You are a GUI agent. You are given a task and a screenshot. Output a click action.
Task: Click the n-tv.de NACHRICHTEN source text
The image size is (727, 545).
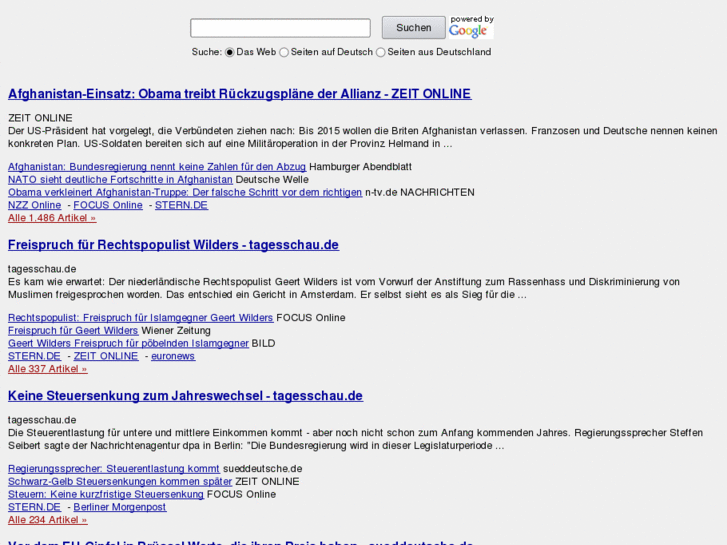[x=420, y=192]
